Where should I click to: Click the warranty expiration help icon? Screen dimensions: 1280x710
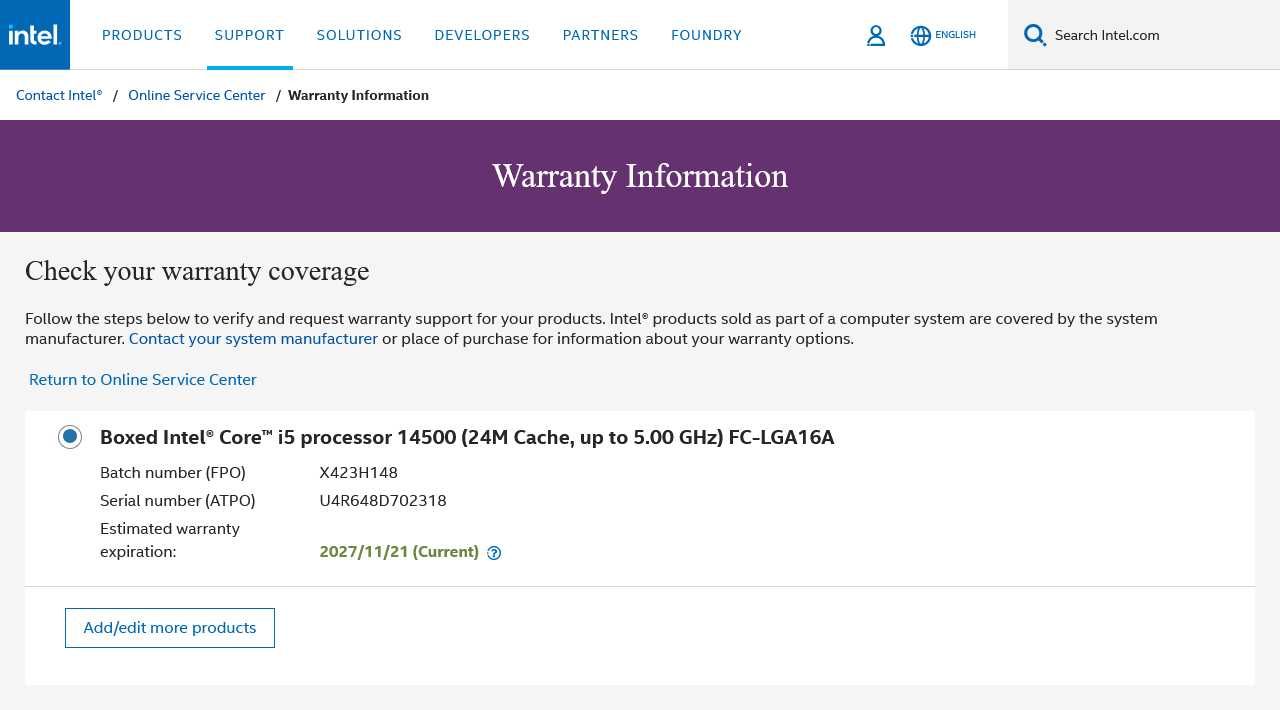[x=494, y=553]
